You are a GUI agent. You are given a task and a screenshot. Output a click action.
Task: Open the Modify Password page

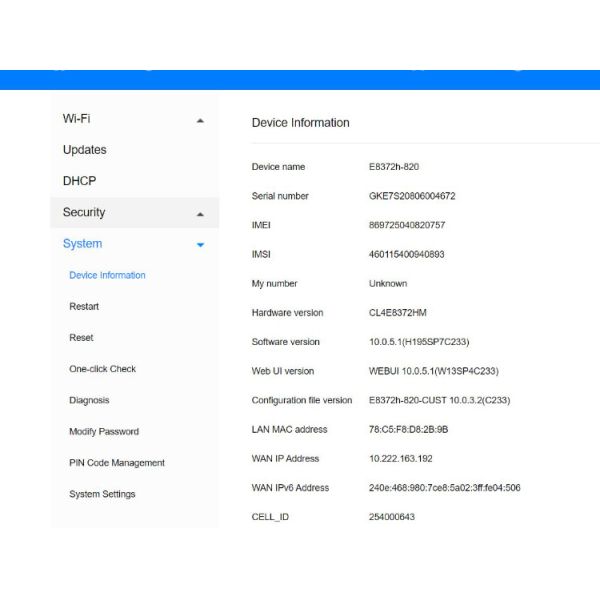pyautogui.click(x=104, y=432)
